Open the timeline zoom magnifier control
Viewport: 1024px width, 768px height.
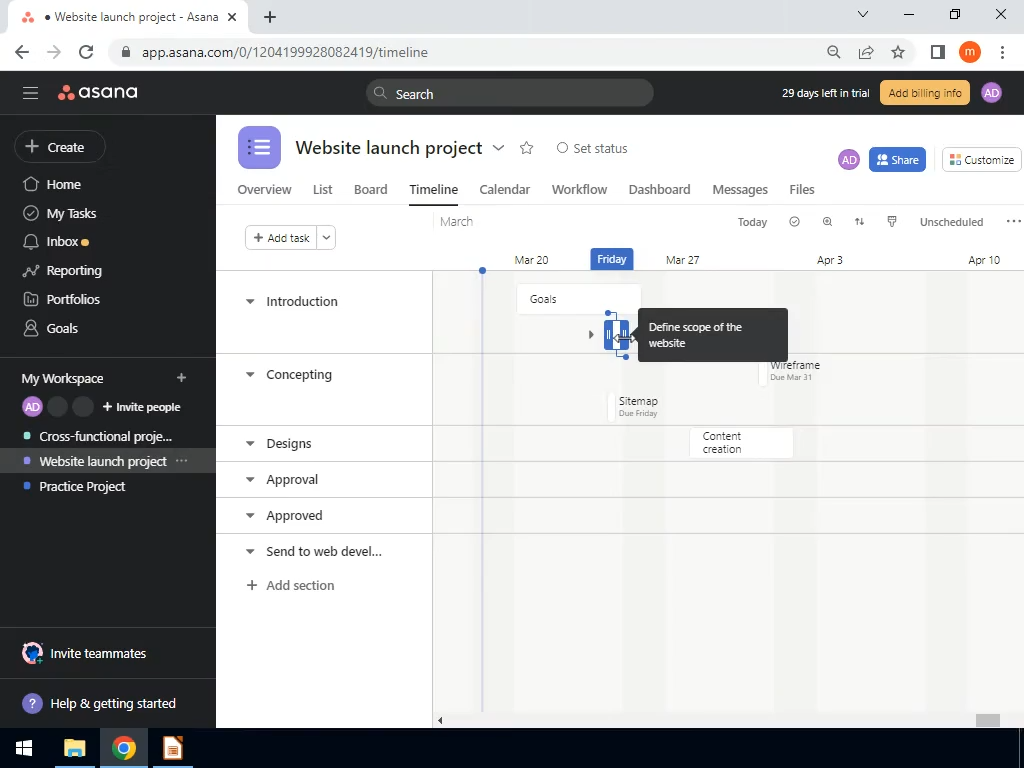pyautogui.click(x=827, y=222)
